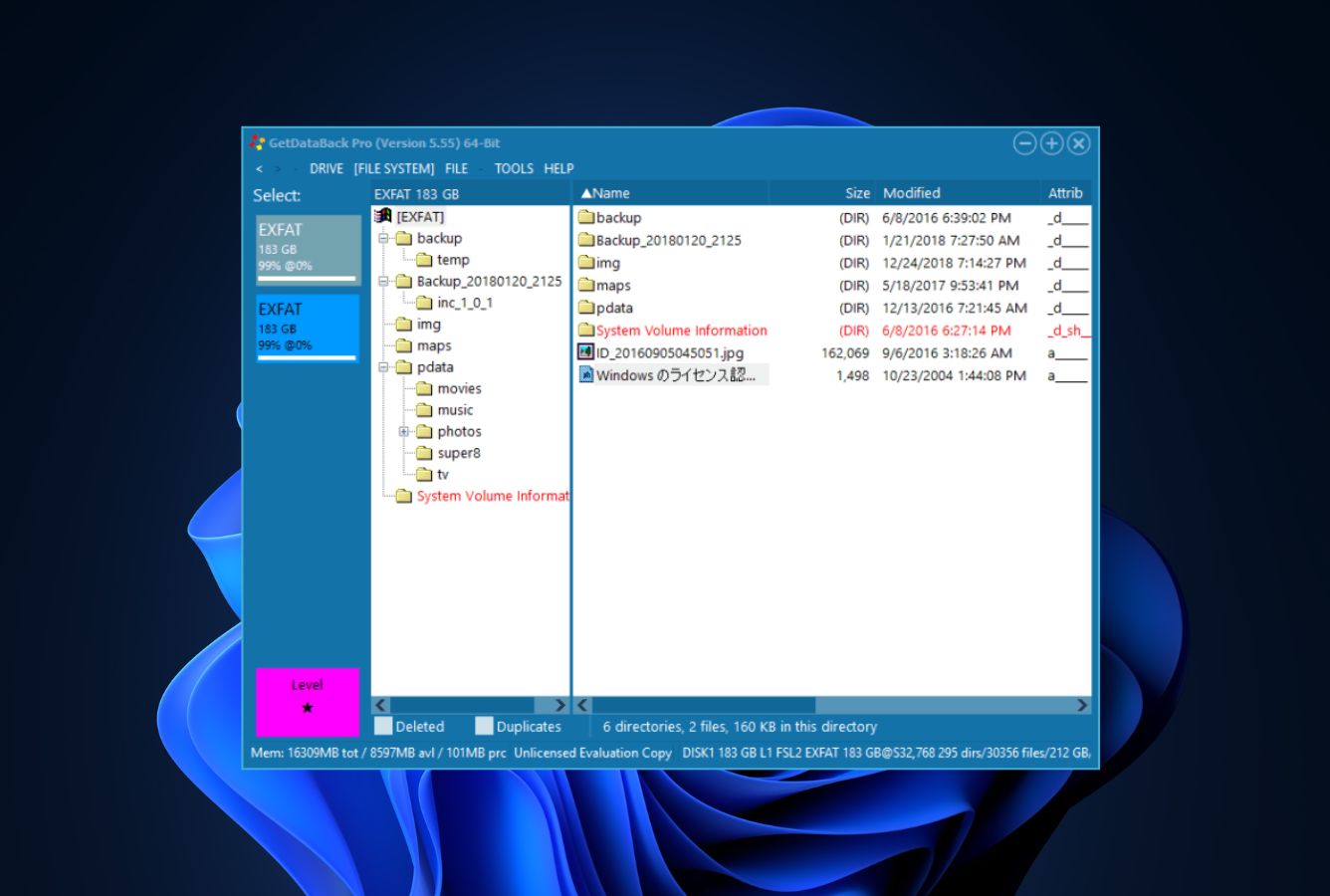Click "6 directories, 2 files, 160 KB" summary text
The width and height of the screenshot is (1330, 896).
pyautogui.click(x=689, y=727)
